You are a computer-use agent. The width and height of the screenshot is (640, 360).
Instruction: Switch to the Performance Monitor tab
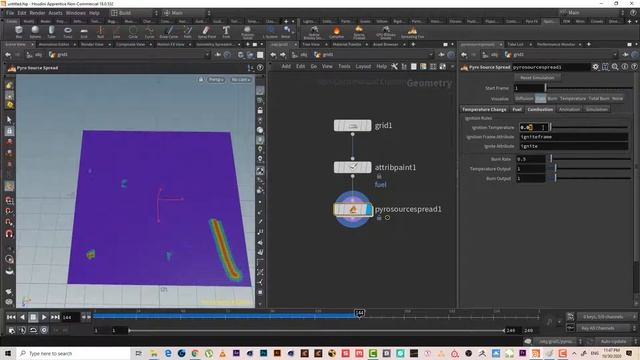556,44
